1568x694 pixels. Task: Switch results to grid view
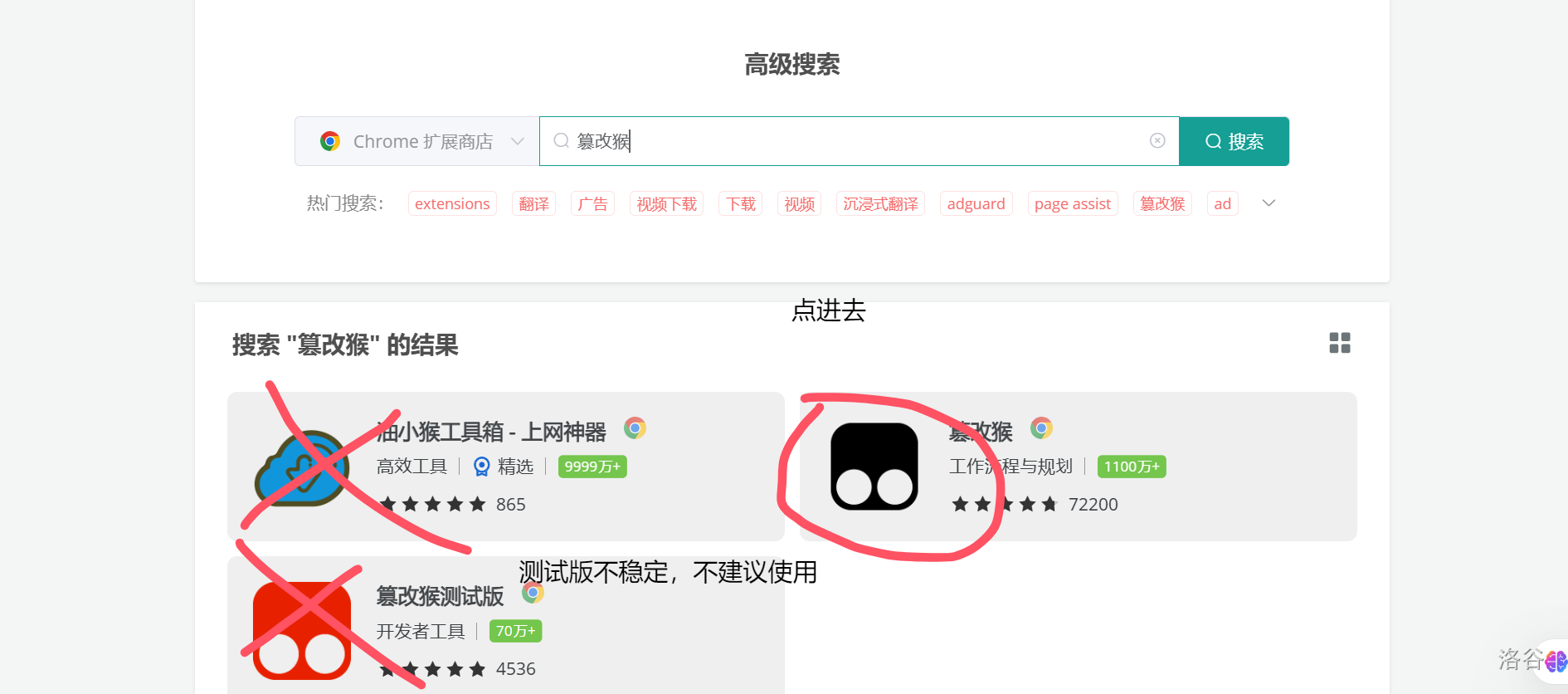coord(1339,343)
